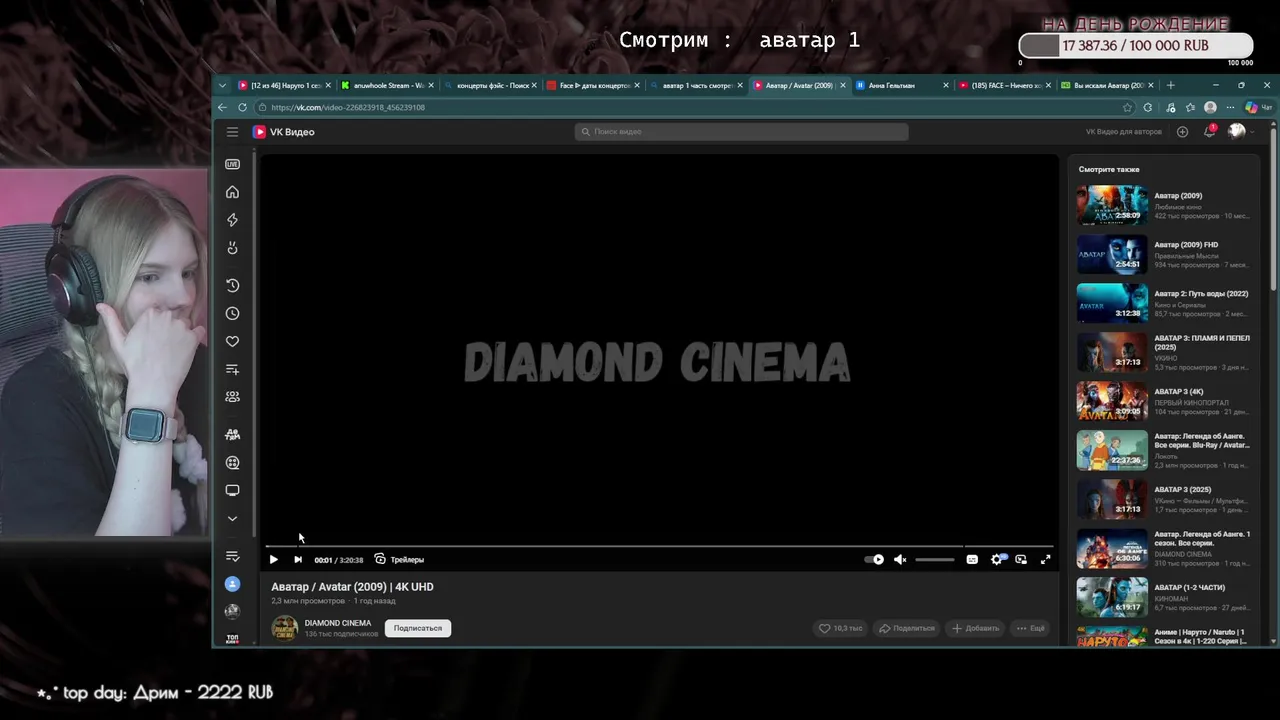Go to VK Видео home via logo

[284, 132]
